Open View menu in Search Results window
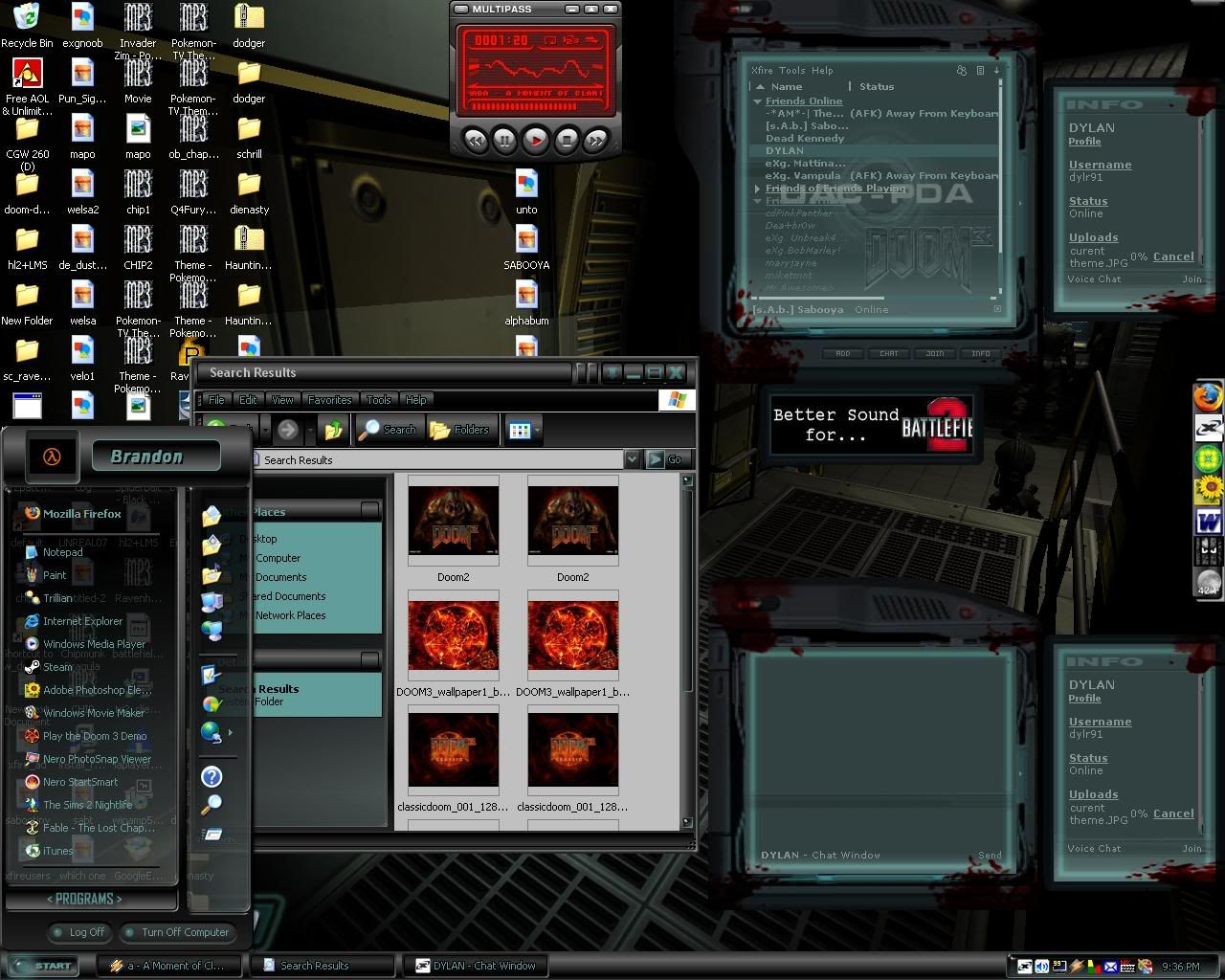This screenshot has height=980, width=1225. pos(282,399)
